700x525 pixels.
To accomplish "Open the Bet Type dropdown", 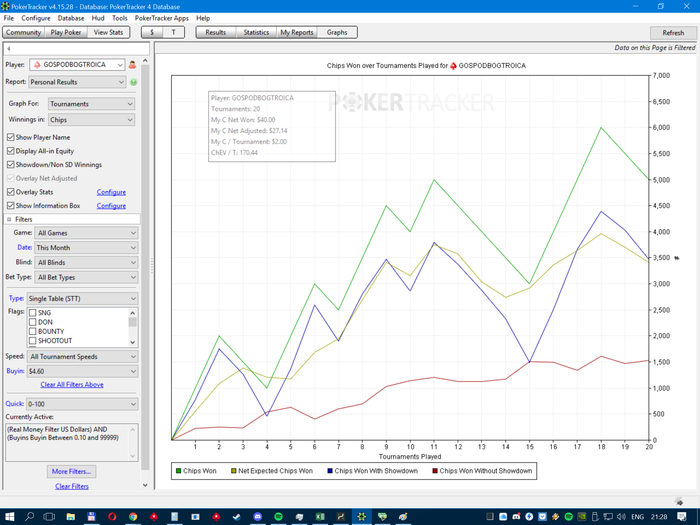I will point(87,277).
